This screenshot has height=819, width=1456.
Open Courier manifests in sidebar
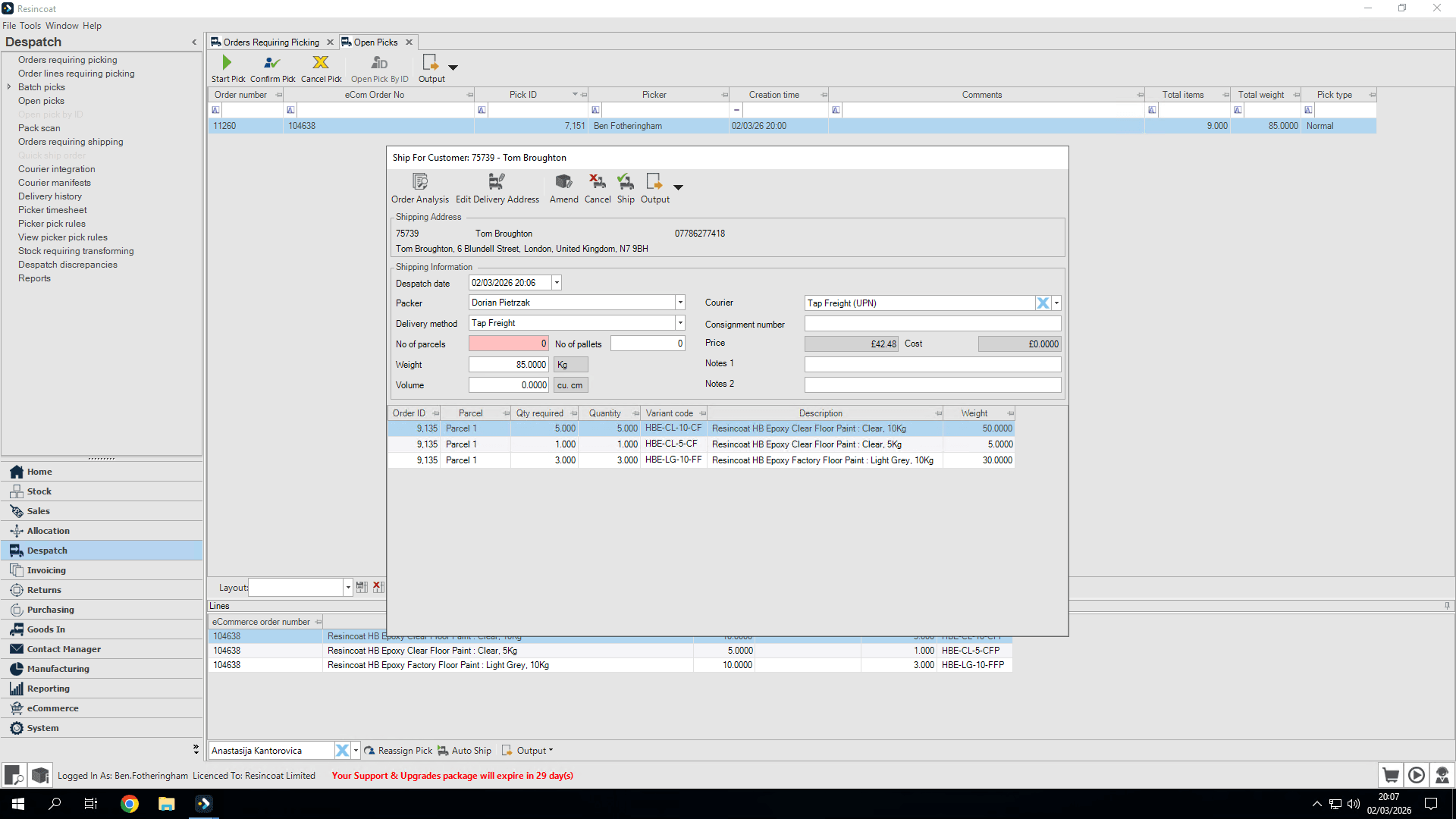coord(55,183)
